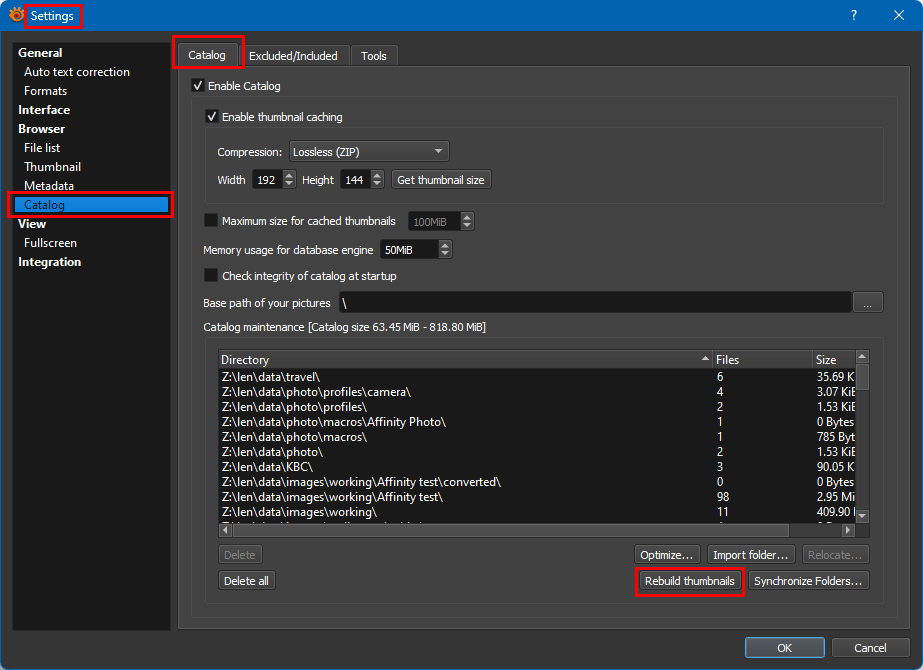Open the Compression dropdown
923x670 pixels.
point(368,152)
